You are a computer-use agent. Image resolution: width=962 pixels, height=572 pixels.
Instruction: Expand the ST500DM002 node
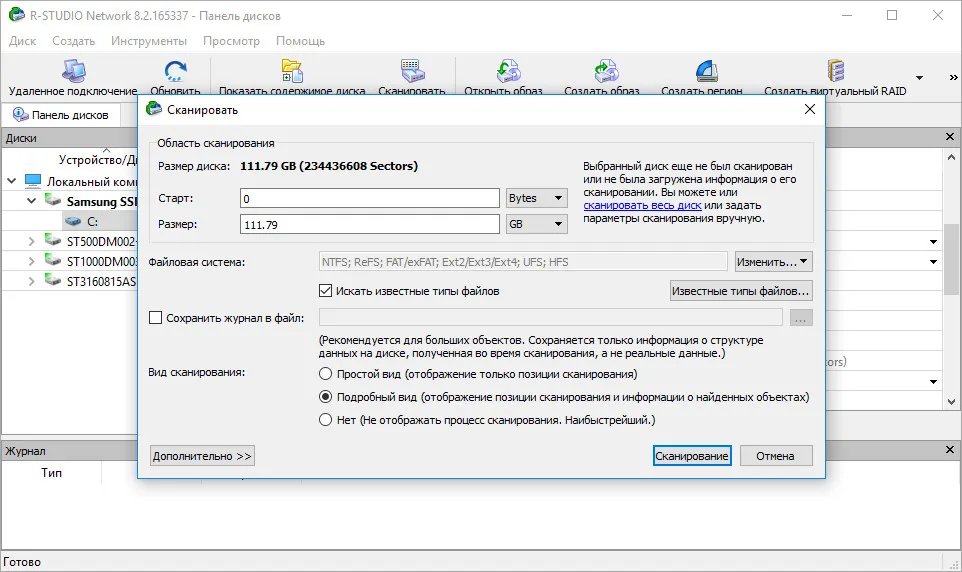31,242
